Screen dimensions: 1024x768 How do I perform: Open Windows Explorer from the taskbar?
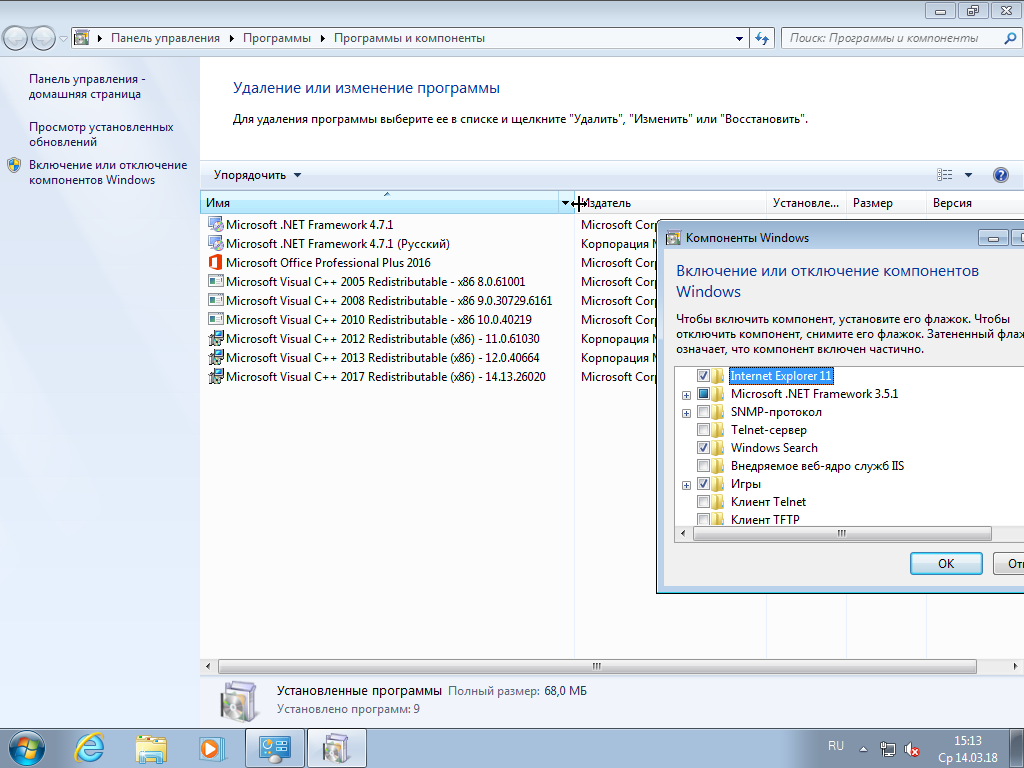151,748
